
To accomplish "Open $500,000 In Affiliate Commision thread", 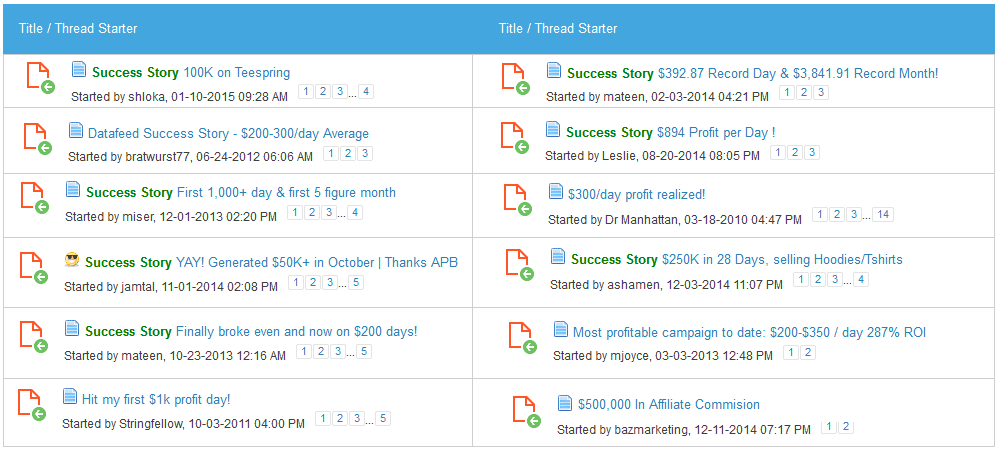I will point(669,405).
